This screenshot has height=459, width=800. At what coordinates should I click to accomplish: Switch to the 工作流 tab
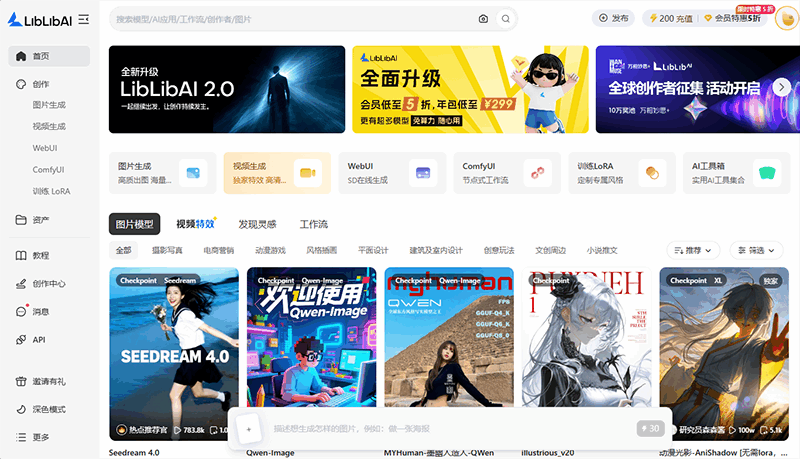pos(314,224)
